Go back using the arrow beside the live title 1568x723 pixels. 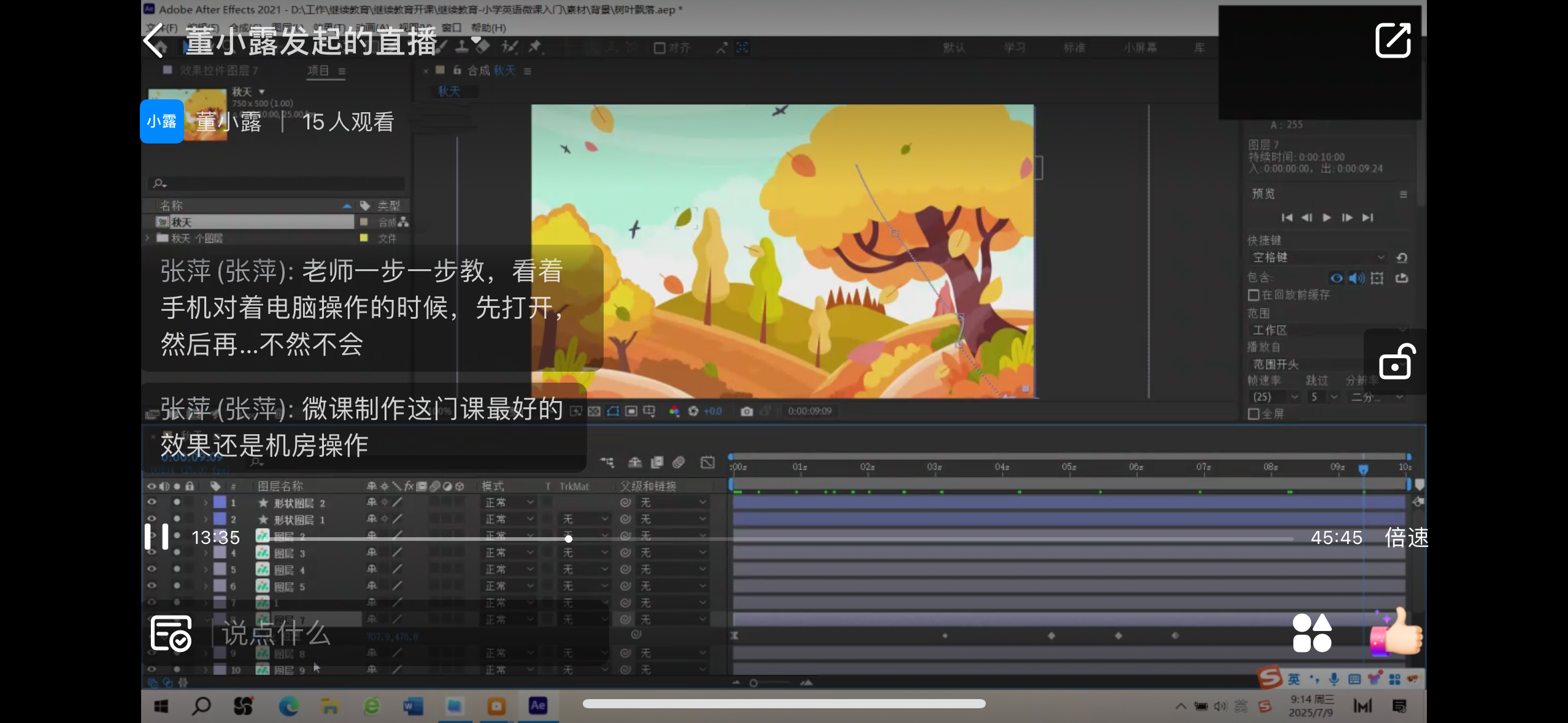153,40
